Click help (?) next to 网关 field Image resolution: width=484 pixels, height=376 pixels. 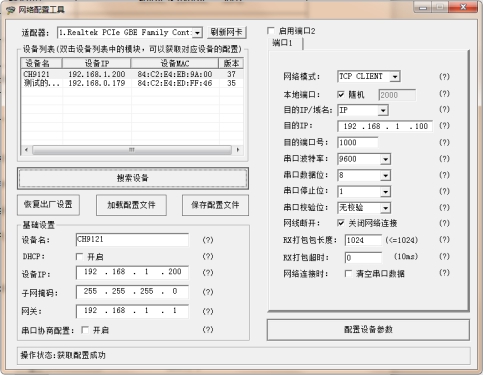208,312
